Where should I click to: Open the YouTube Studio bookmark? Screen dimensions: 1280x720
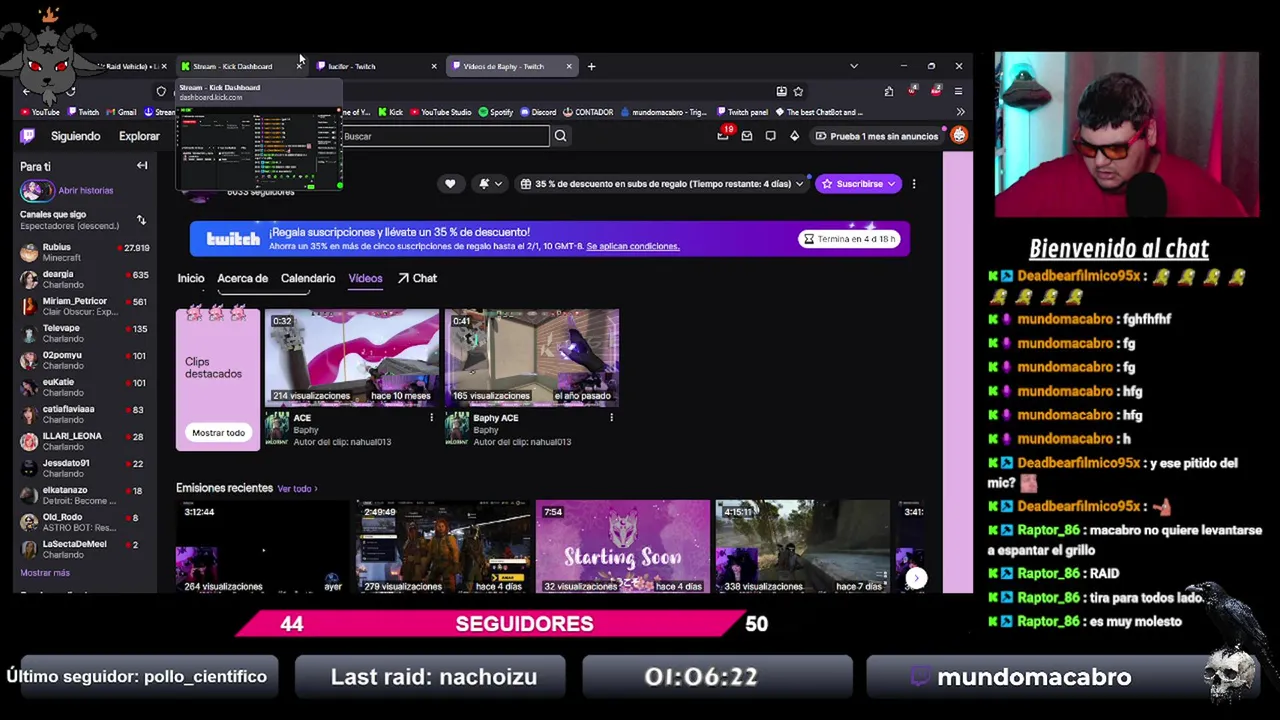440,112
